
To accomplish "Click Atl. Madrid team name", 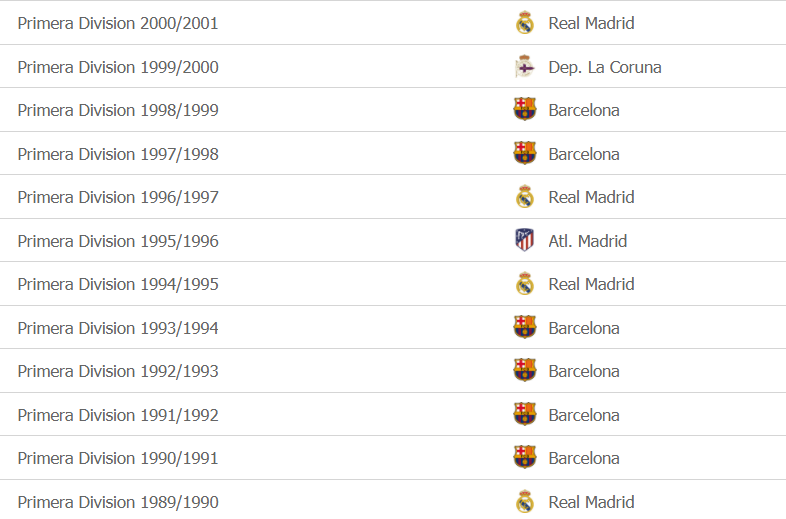I will pyautogui.click(x=588, y=241).
